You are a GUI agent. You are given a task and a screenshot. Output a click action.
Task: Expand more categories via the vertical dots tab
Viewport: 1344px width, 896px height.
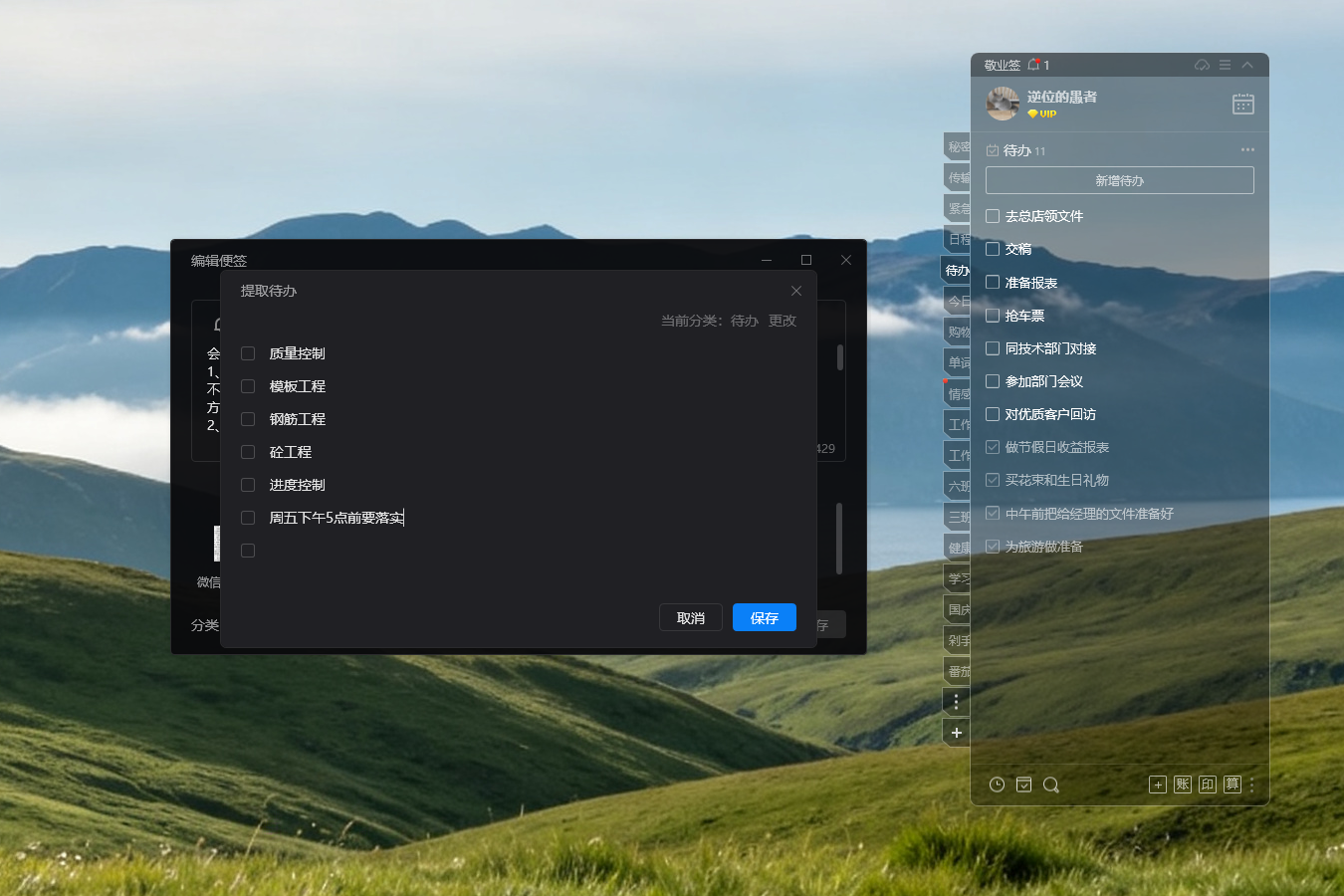click(956, 702)
